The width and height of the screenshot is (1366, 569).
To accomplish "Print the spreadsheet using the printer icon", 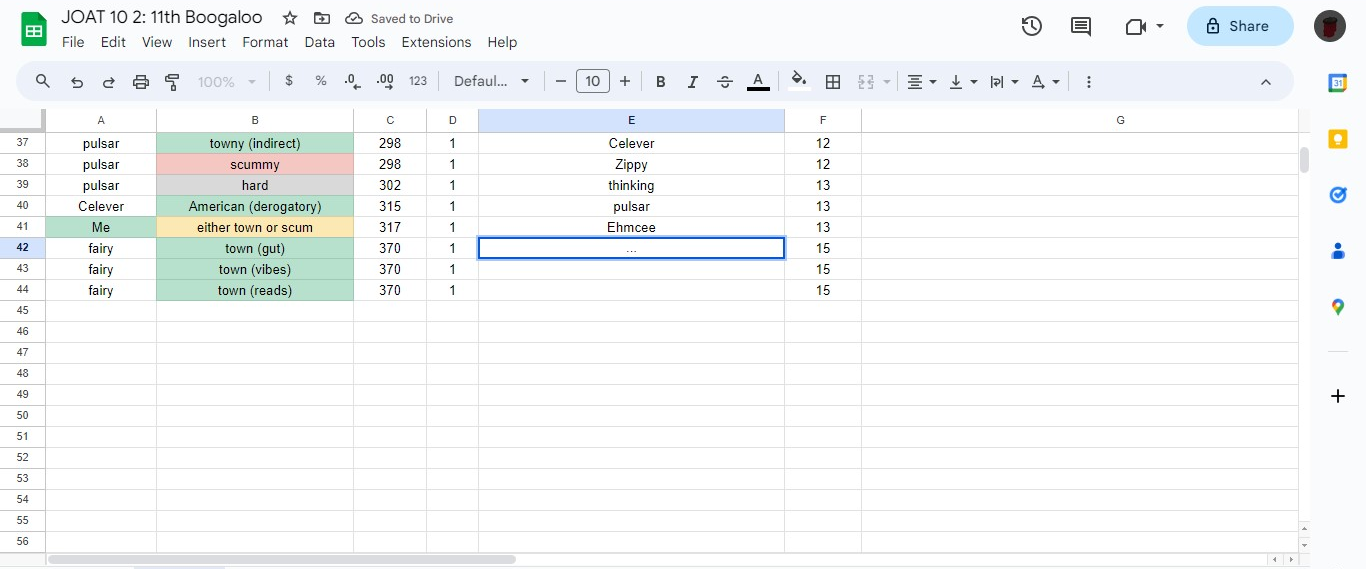I will [x=141, y=82].
